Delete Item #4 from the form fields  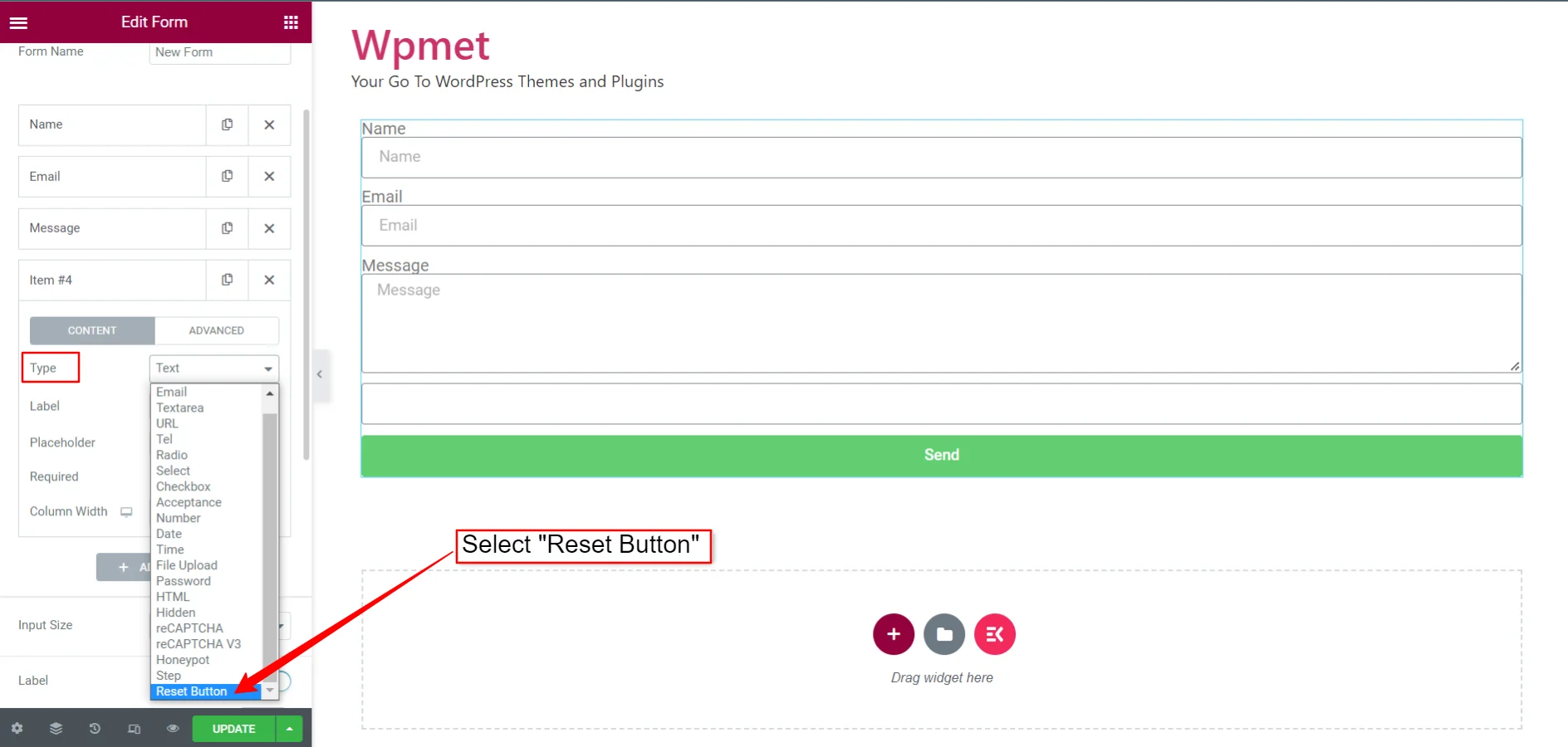(x=269, y=281)
